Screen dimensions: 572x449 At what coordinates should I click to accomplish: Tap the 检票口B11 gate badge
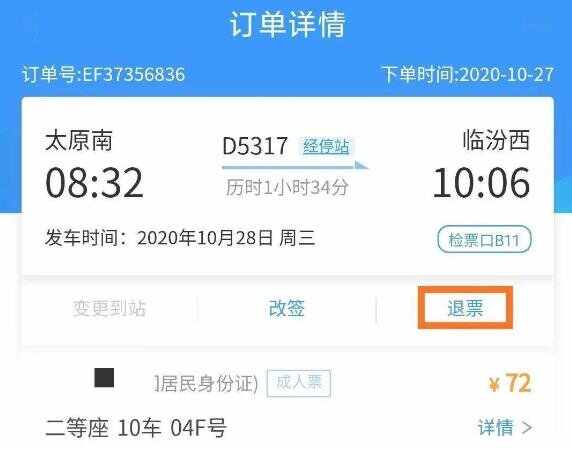click(484, 240)
